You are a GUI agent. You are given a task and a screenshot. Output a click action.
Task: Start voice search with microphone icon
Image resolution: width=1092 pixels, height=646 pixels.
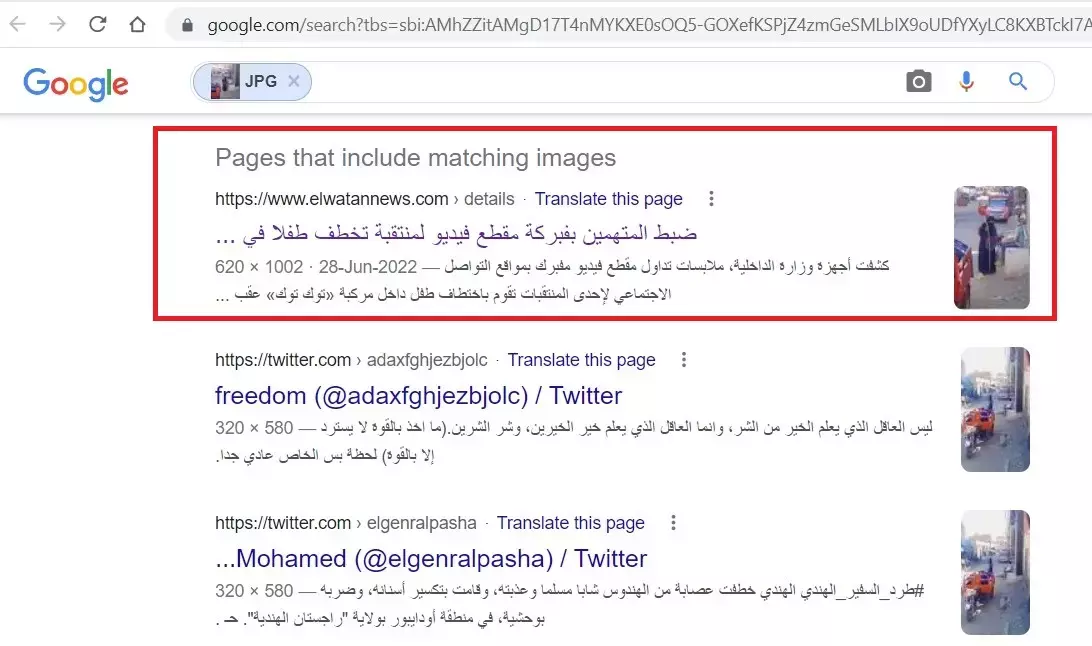[966, 81]
